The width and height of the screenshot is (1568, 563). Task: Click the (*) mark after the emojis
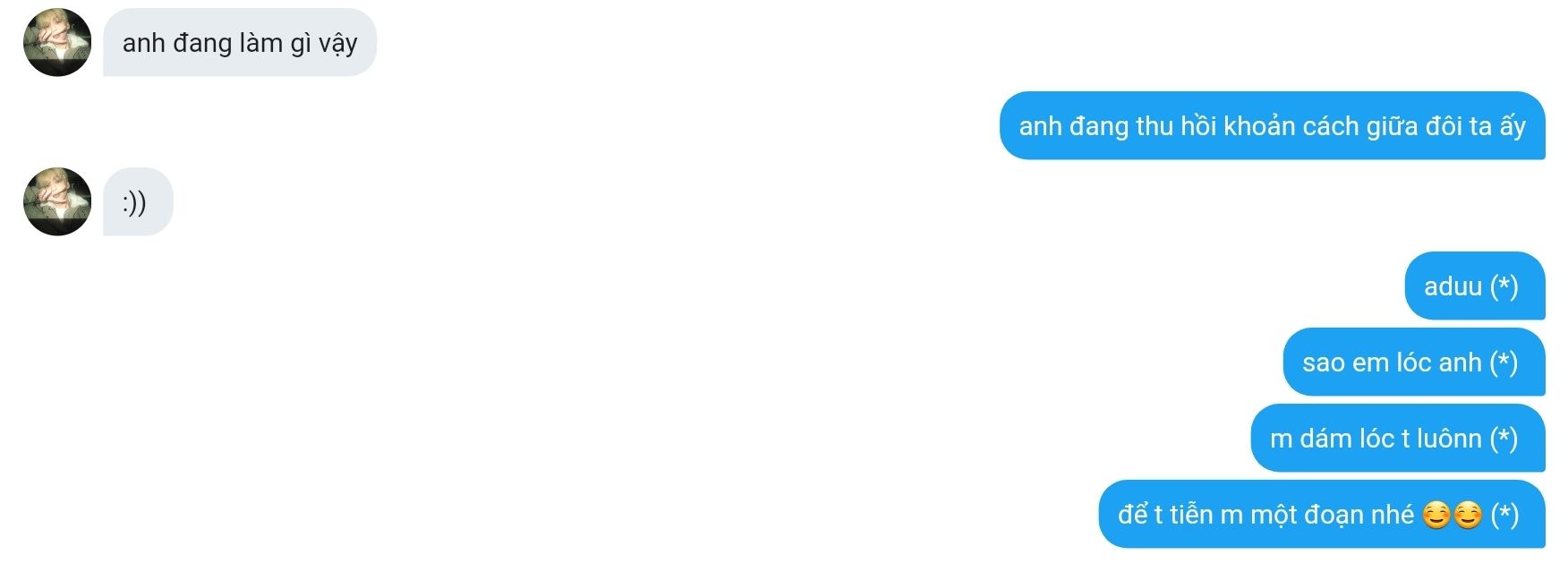pyautogui.click(x=1504, y=515)
